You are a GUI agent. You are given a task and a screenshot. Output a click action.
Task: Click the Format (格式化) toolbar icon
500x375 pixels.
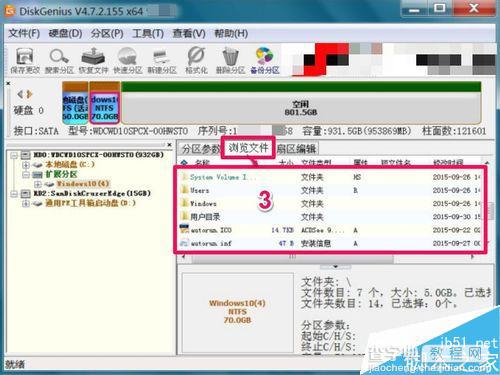[x=196, y=61]
